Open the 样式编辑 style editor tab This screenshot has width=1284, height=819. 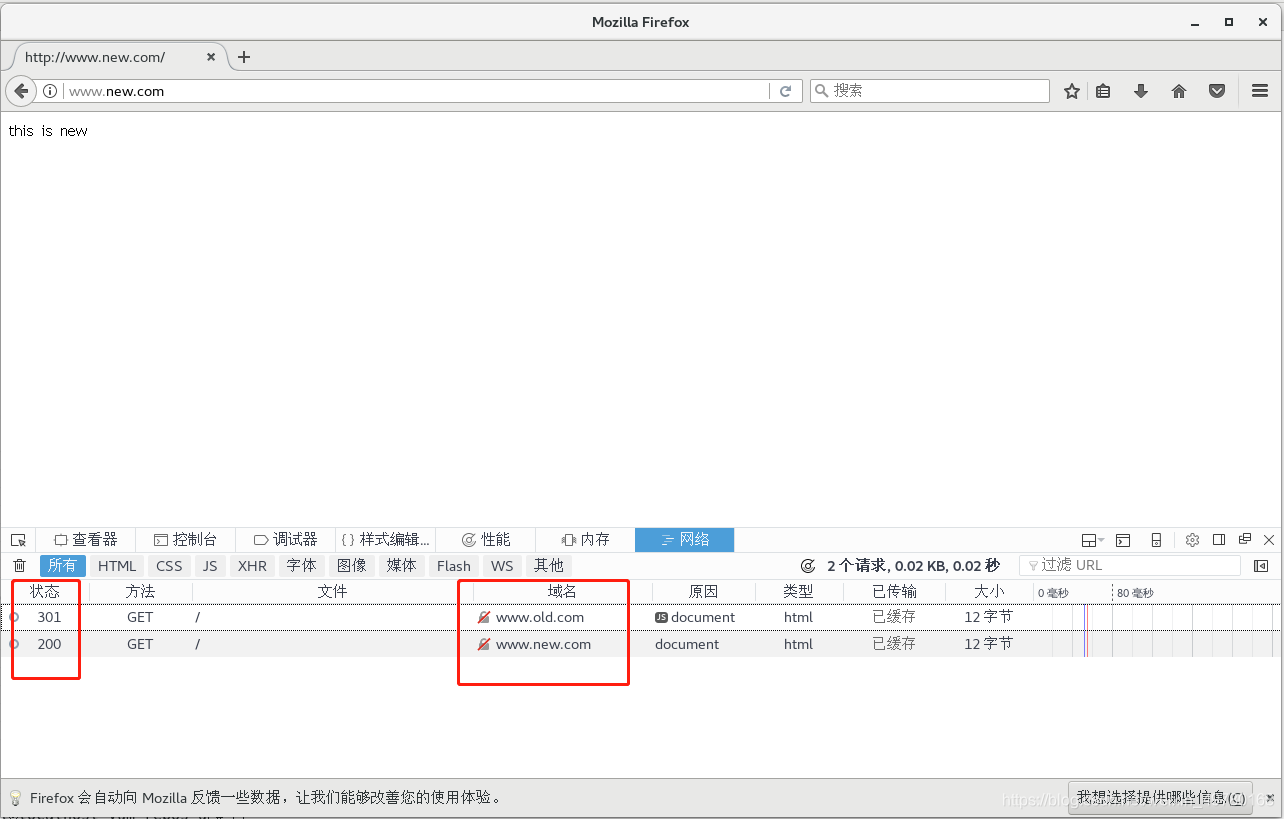385,540
